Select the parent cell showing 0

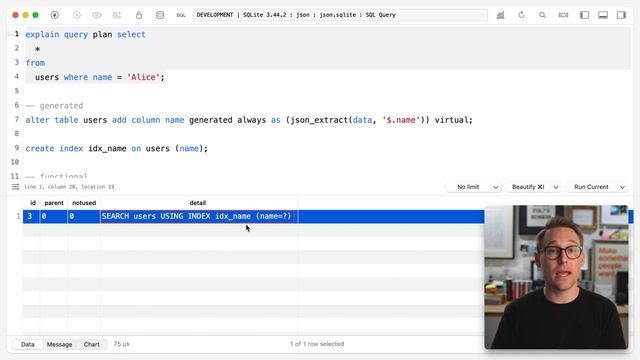click(x=53, y=216)
